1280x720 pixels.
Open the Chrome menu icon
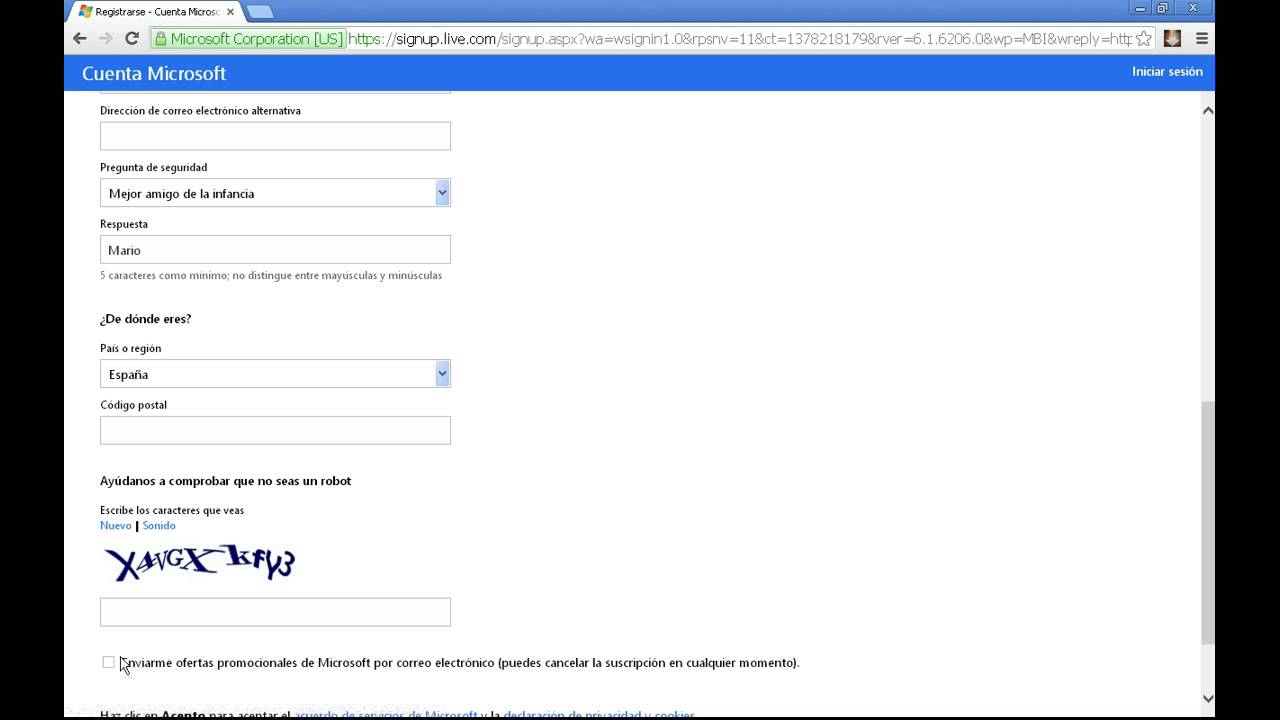point(1202,39)
